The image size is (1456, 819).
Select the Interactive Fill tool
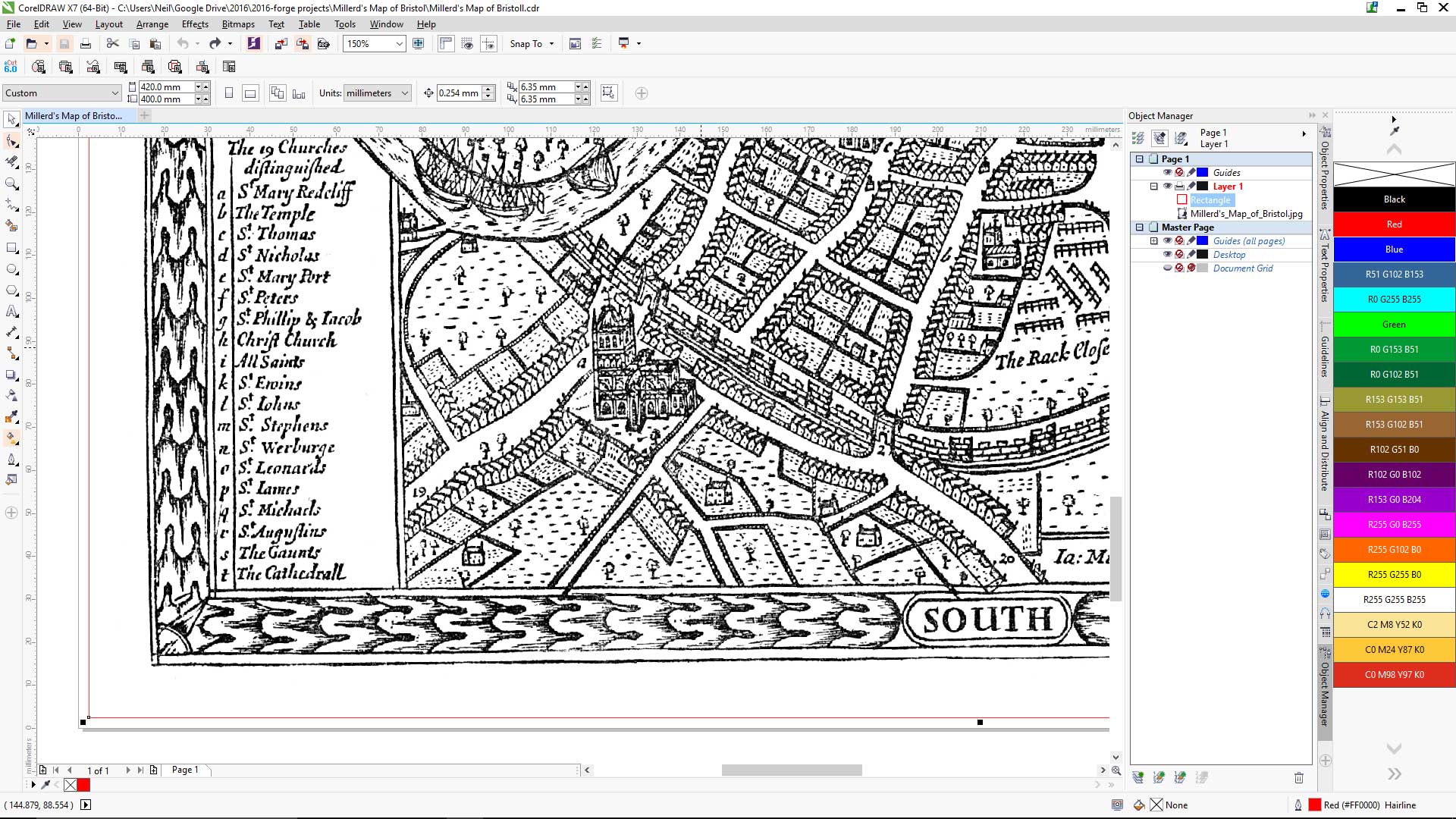tap(11, 438)
